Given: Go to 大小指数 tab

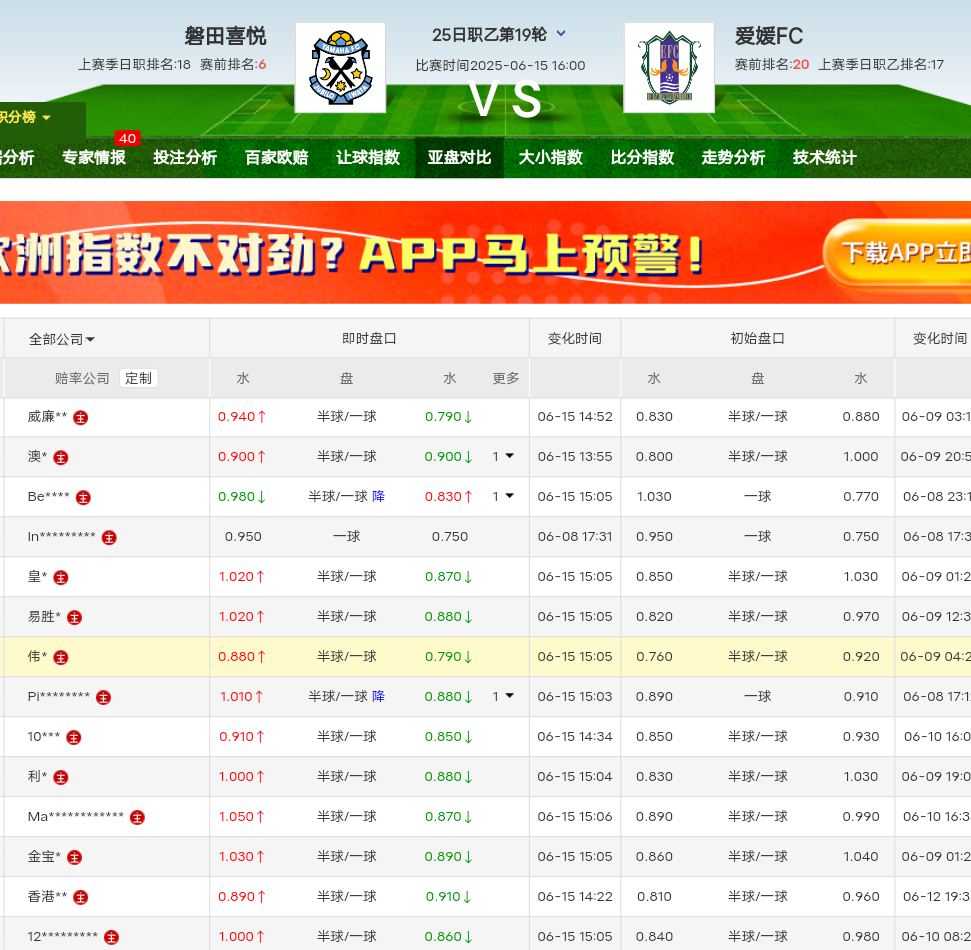Looking at the screenshot, I should click(551, 157).
